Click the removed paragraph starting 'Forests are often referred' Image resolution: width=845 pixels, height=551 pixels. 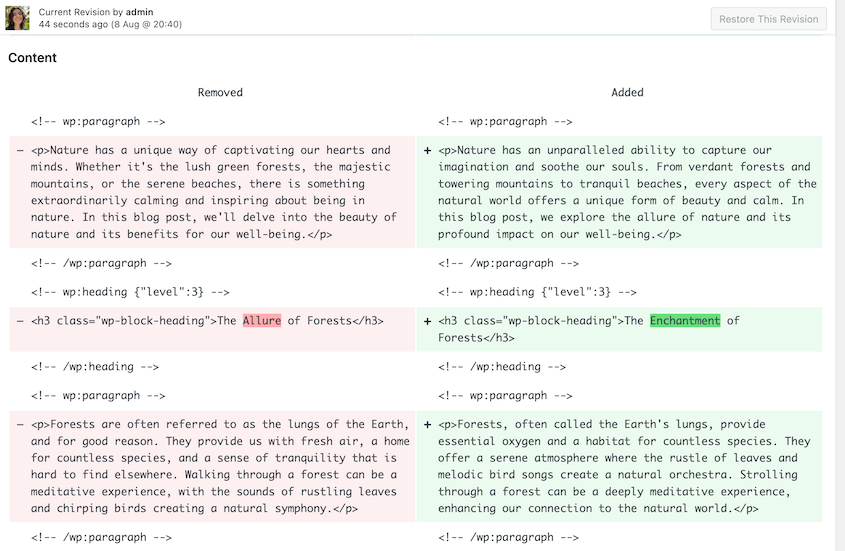(x=212, y=466)
